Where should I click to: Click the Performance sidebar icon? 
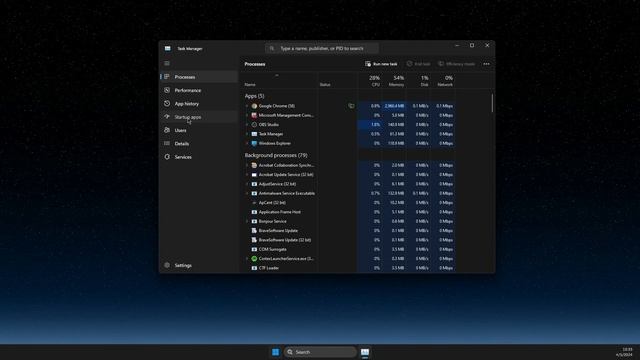pos(167,90)
